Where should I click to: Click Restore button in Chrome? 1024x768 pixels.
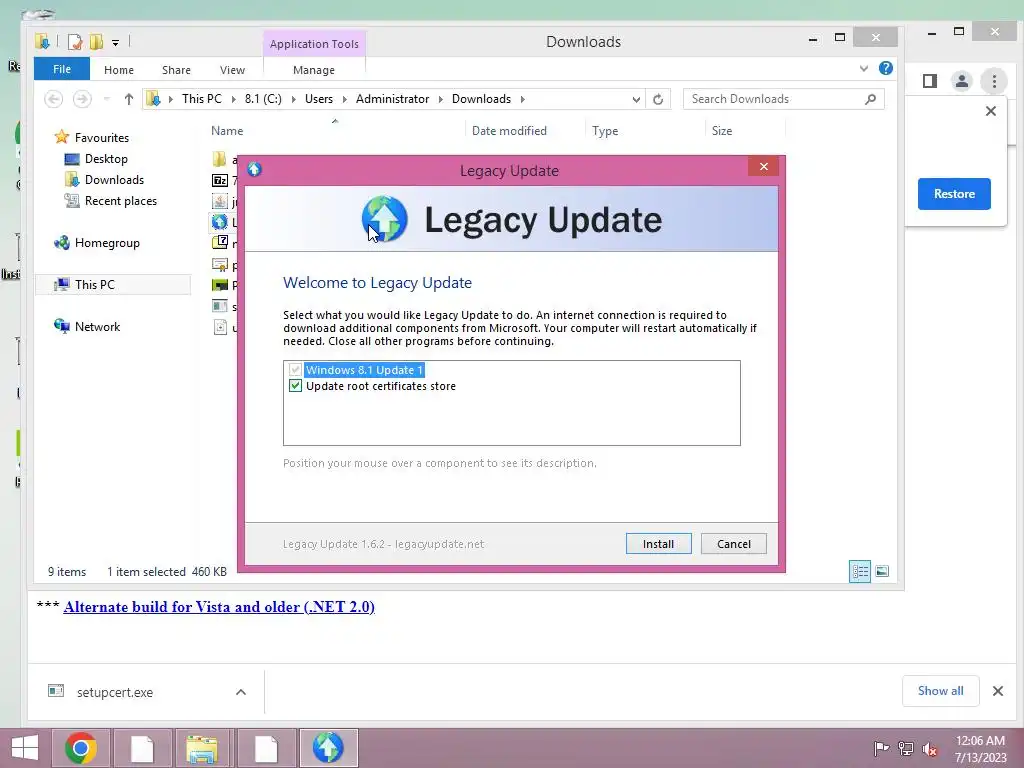point(954,194)
